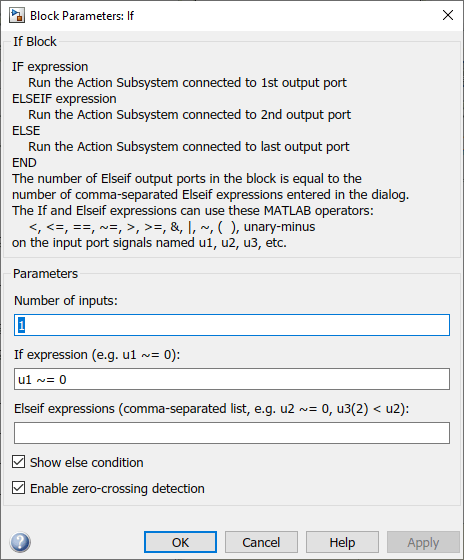
Task: Click the empty Elseif expressions field
Action: [232, 433]
